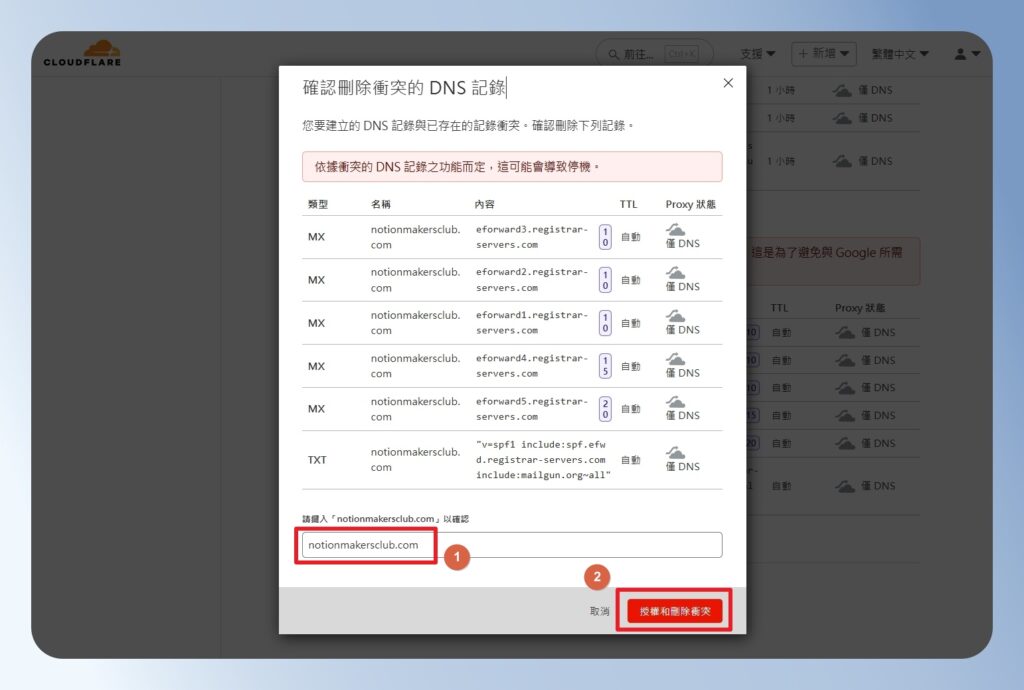The width and height of the screenshot is (1024, 690).
Task: Click DNS-only cloud icon in eforward1 row
Action: [675, 316]
